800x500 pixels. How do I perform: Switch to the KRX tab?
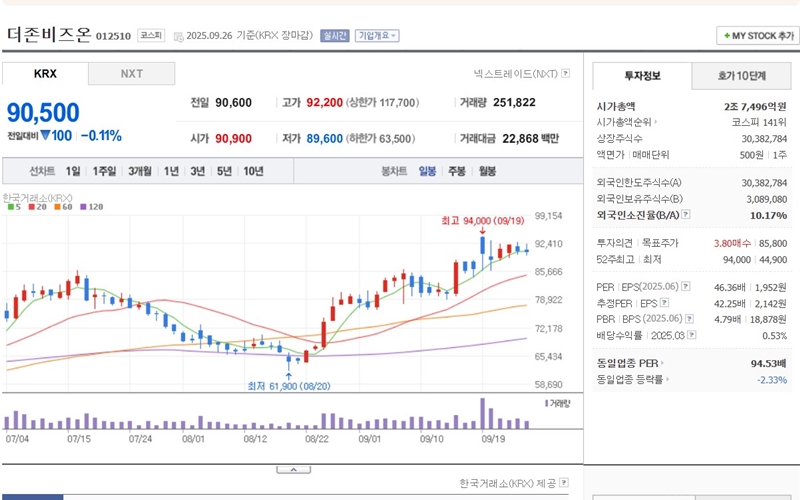[45, 73]
